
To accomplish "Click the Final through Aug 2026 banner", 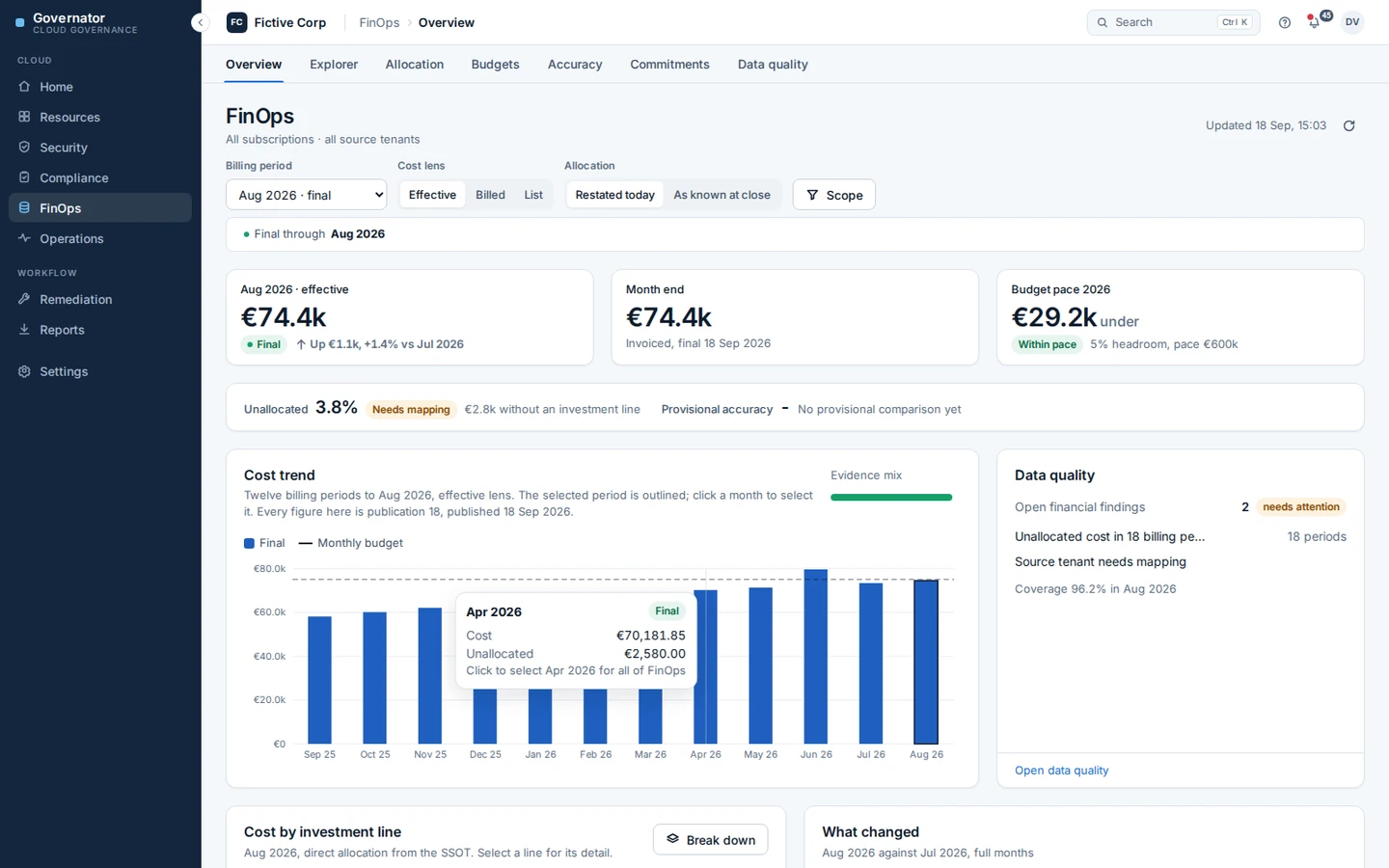I will point(795,234).
